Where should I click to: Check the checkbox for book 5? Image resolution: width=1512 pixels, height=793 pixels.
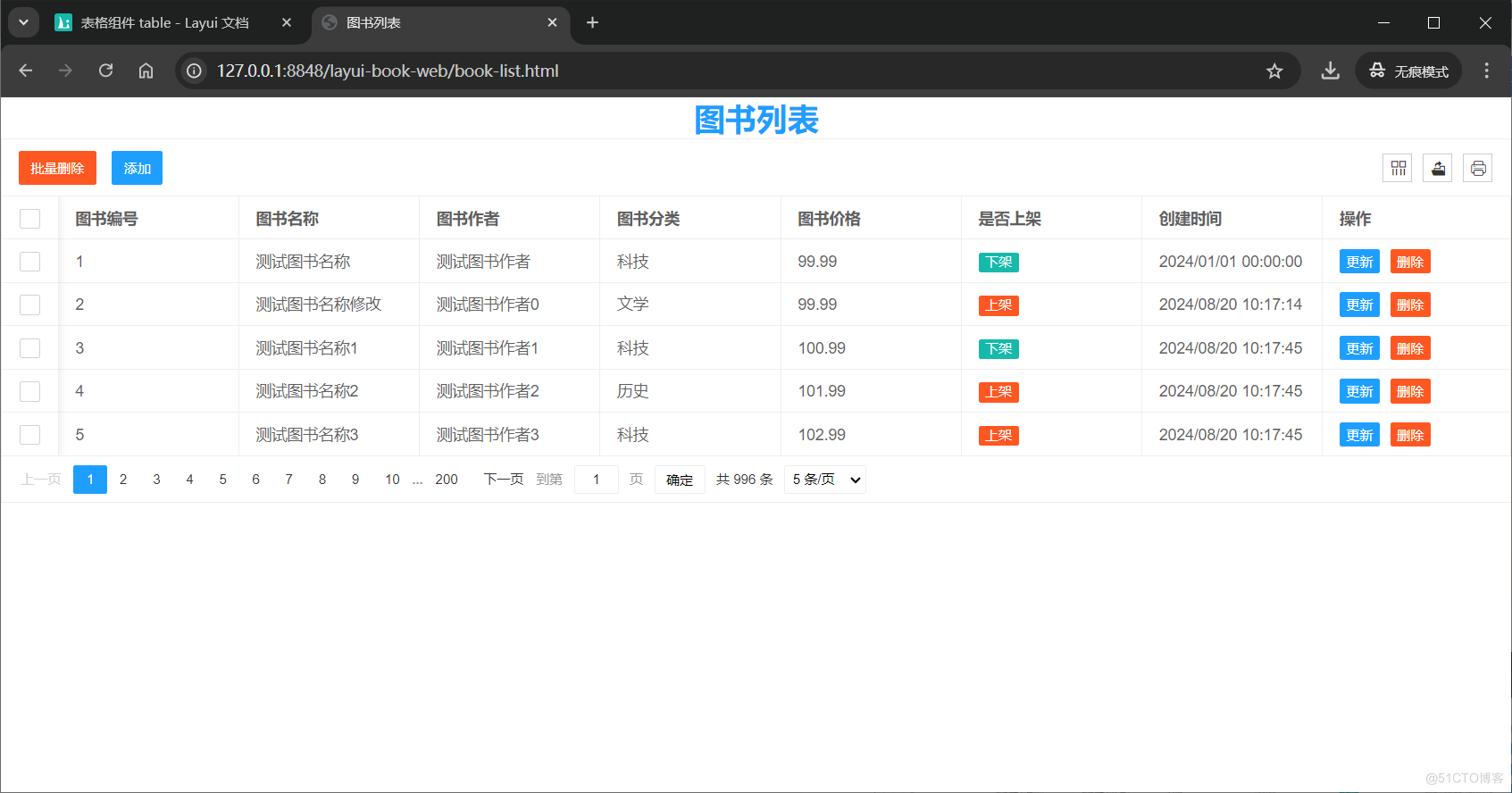coord(29,435)
